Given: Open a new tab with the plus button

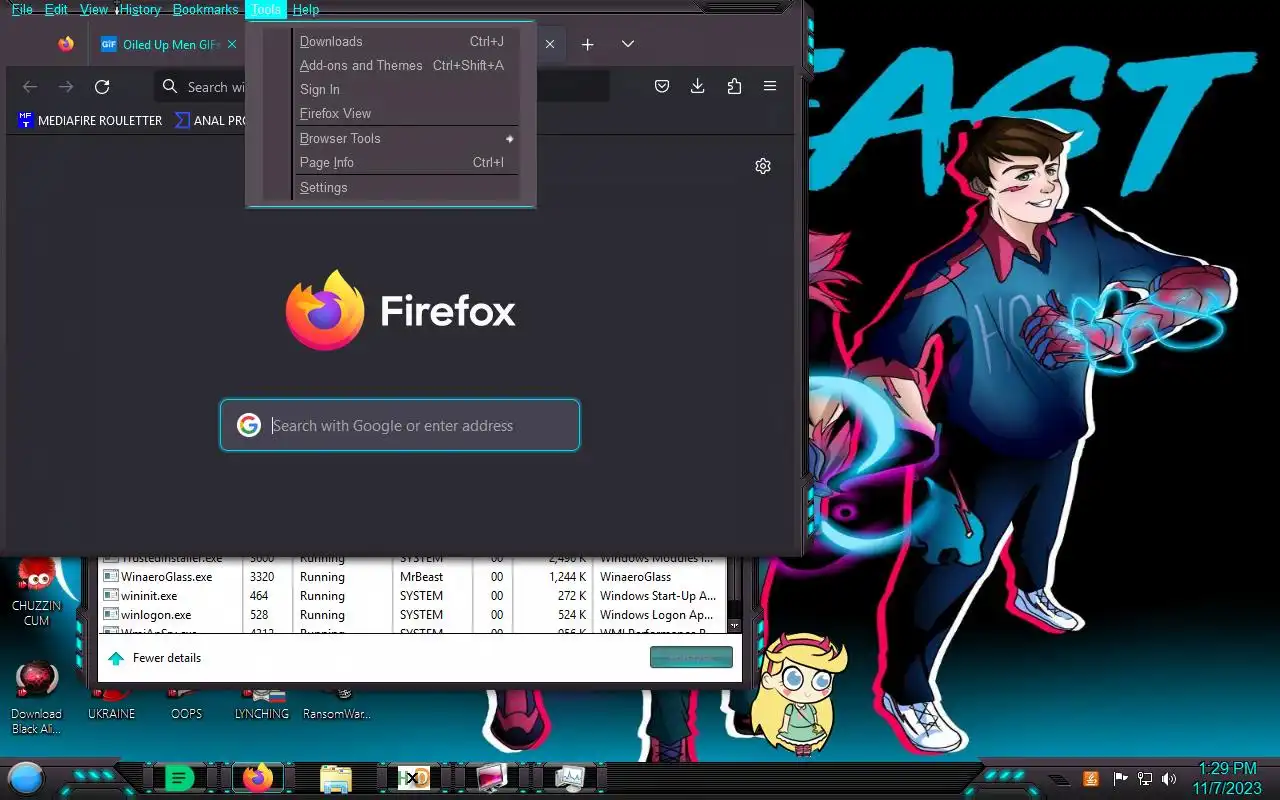Looking at the screenshot, I should (588, 44).
